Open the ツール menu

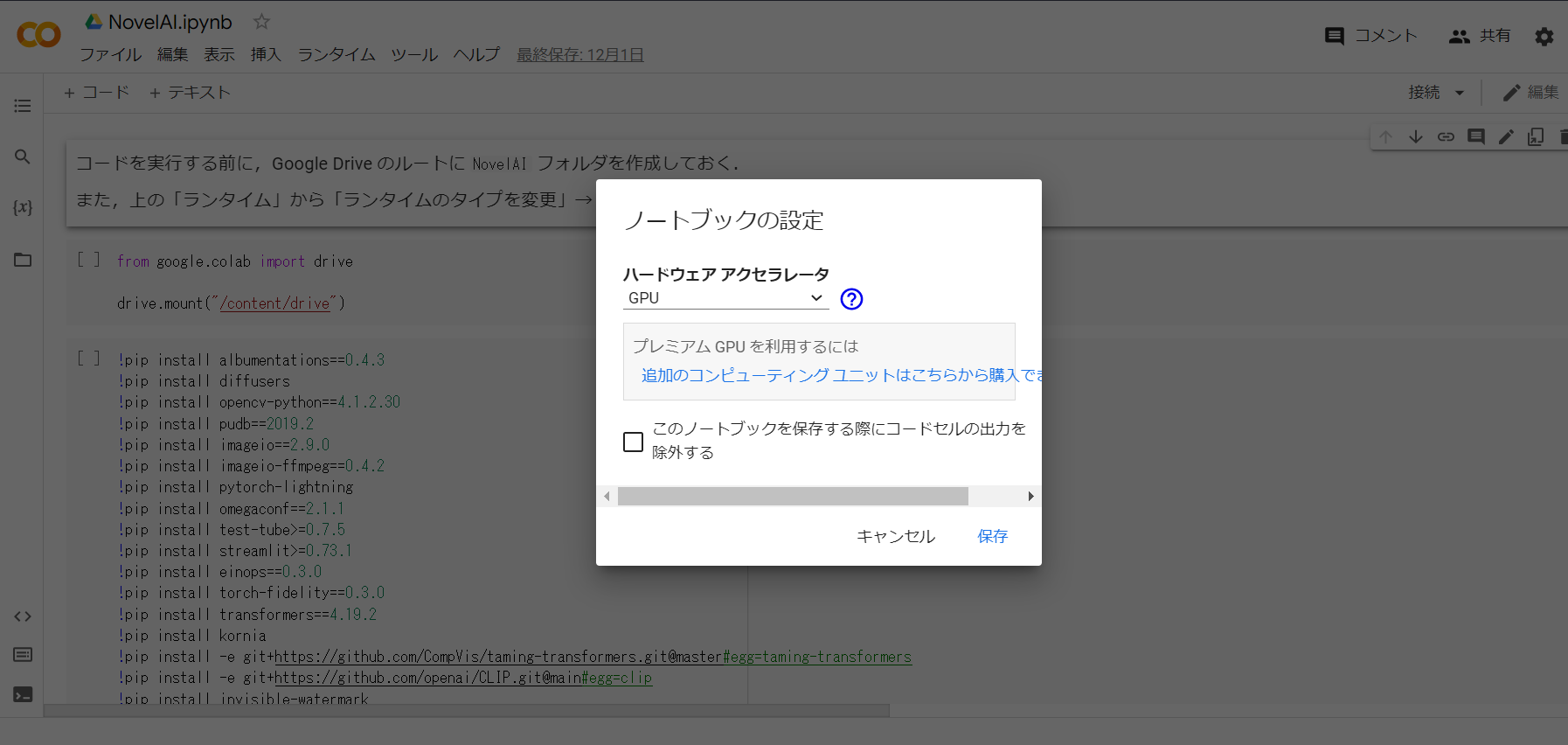point(414,54)
